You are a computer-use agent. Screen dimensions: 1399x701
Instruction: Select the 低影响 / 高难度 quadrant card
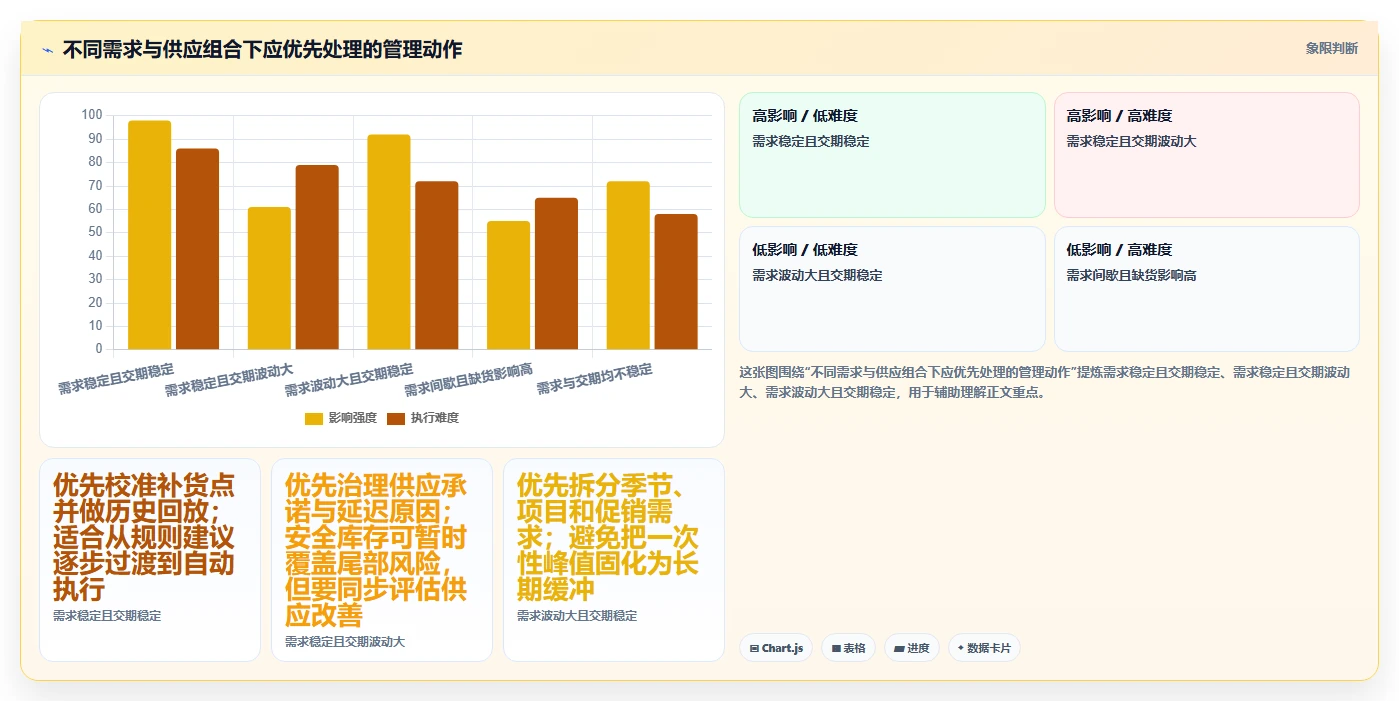pyautogui.click(x=1207, y=289)
